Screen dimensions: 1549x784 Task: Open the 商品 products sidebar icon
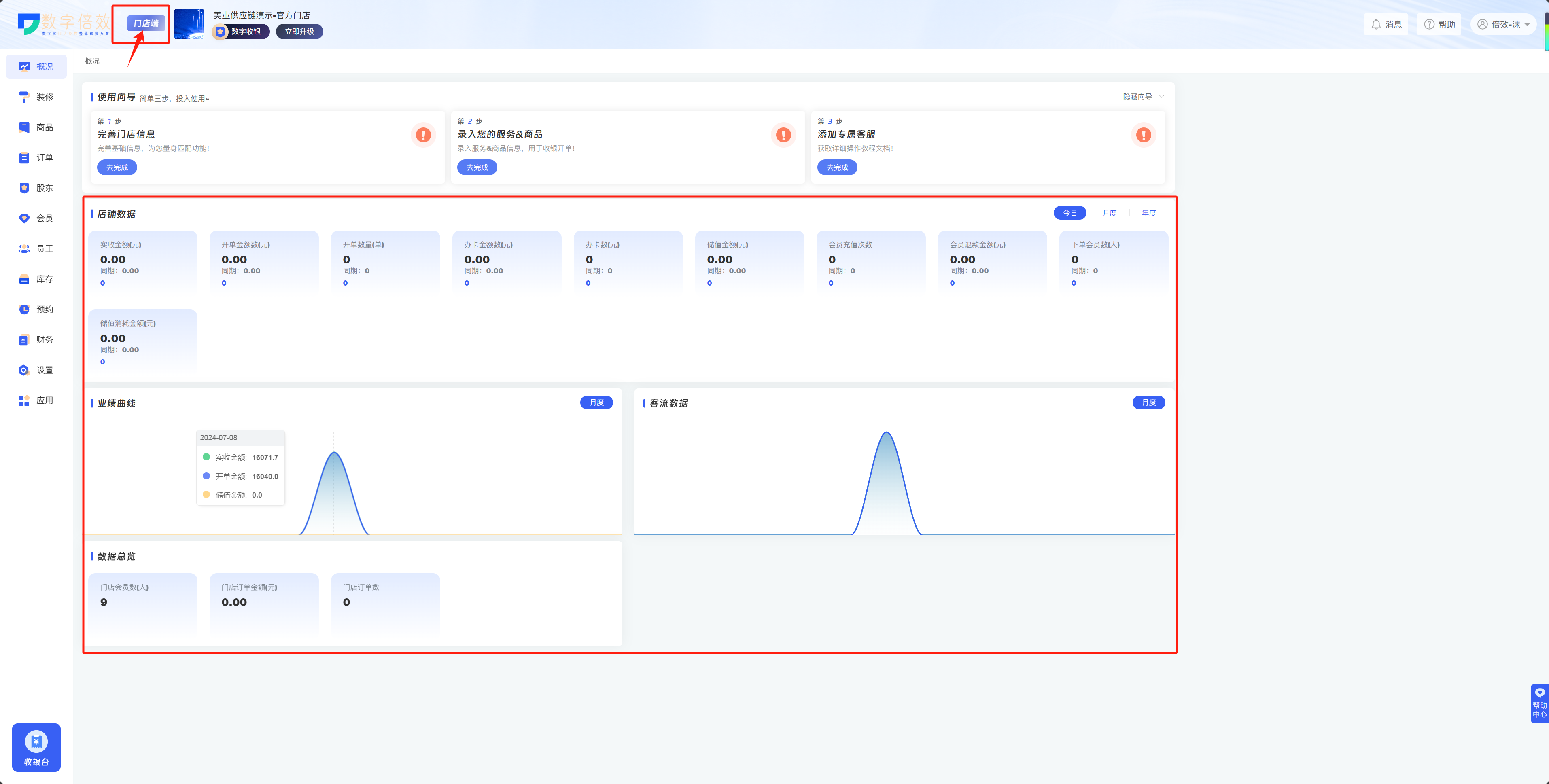click(24, 127)
